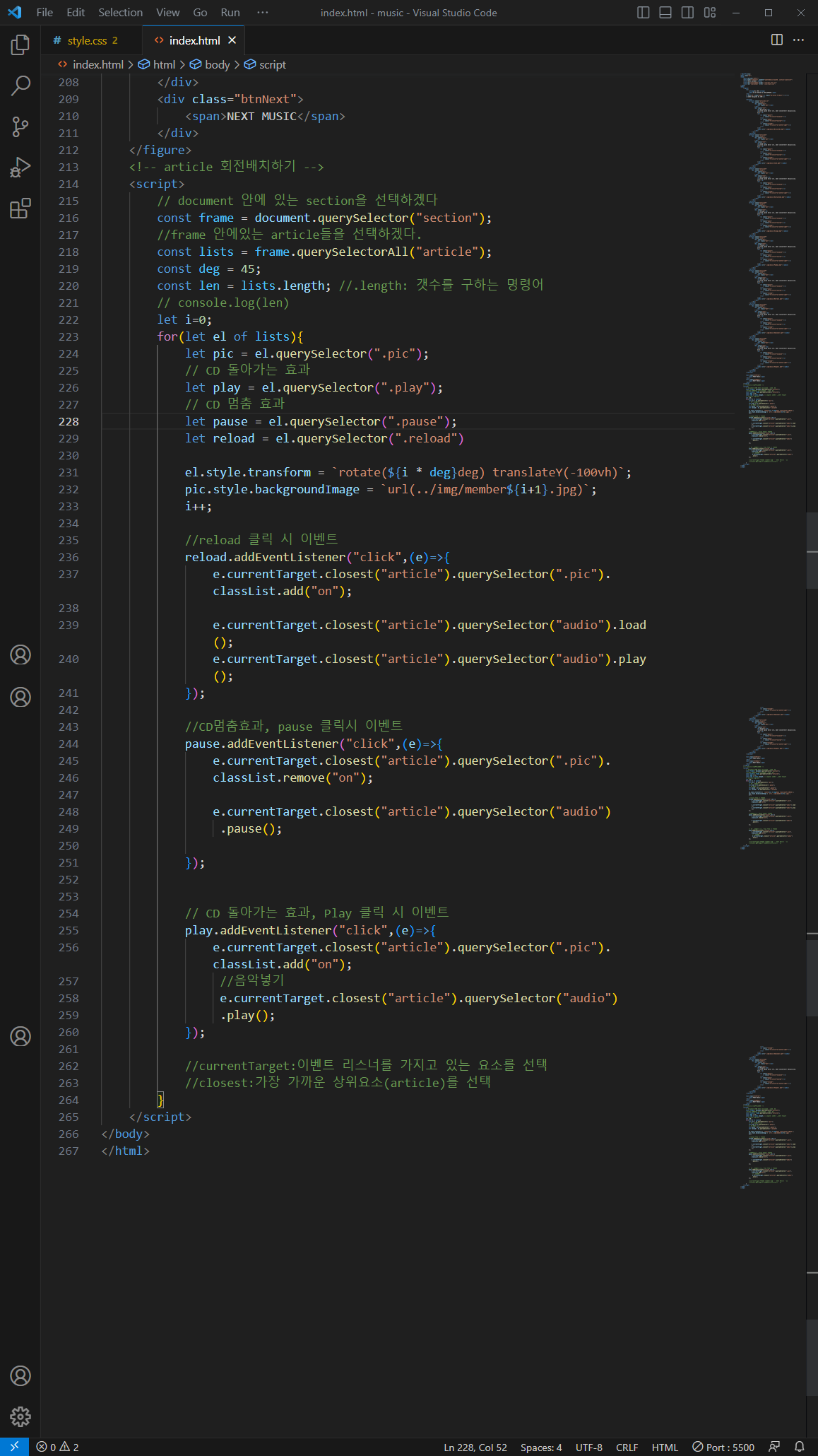Screen dimensions: 818x1456
Task: Open the View menu
Action: 167,13
